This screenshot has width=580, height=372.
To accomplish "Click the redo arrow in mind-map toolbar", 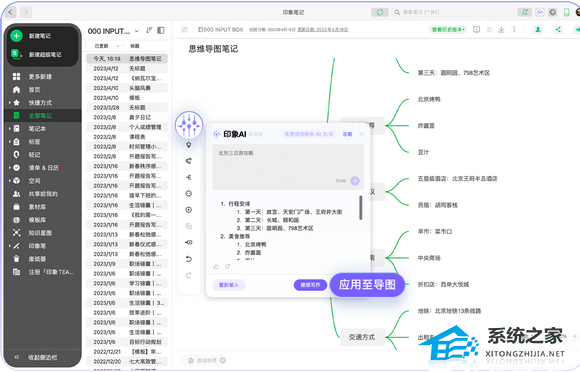I will (x=189, y=275).
